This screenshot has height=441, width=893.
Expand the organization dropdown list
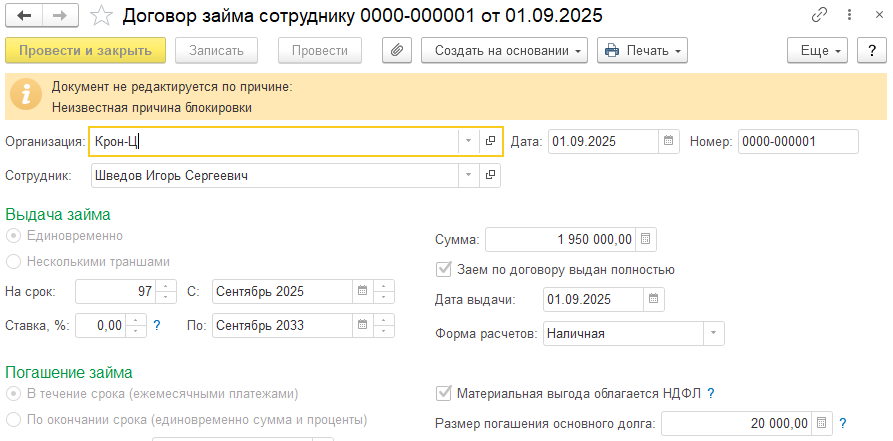(x=468, y=141)
